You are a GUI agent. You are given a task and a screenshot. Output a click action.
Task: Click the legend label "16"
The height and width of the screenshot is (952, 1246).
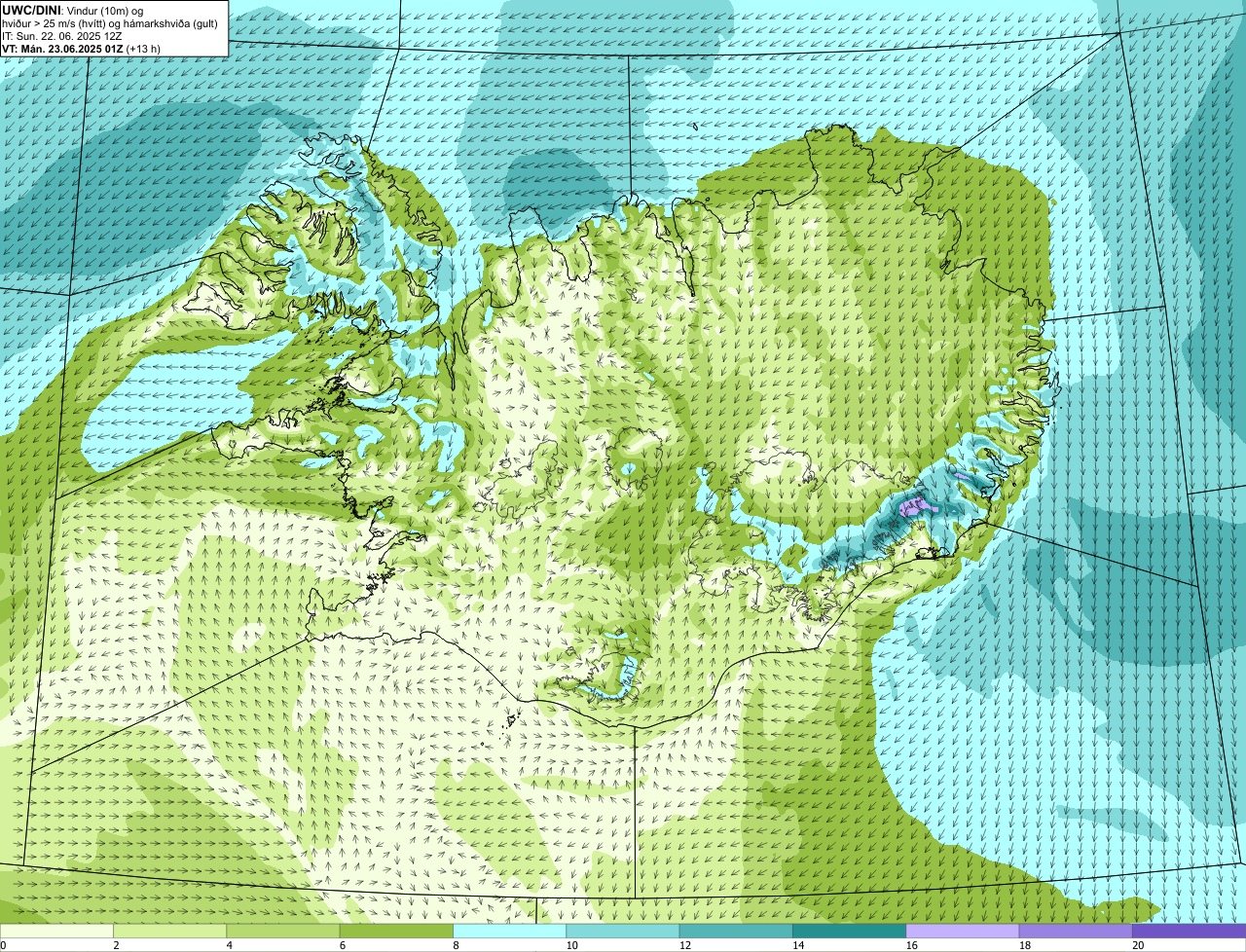pos(911,945)
